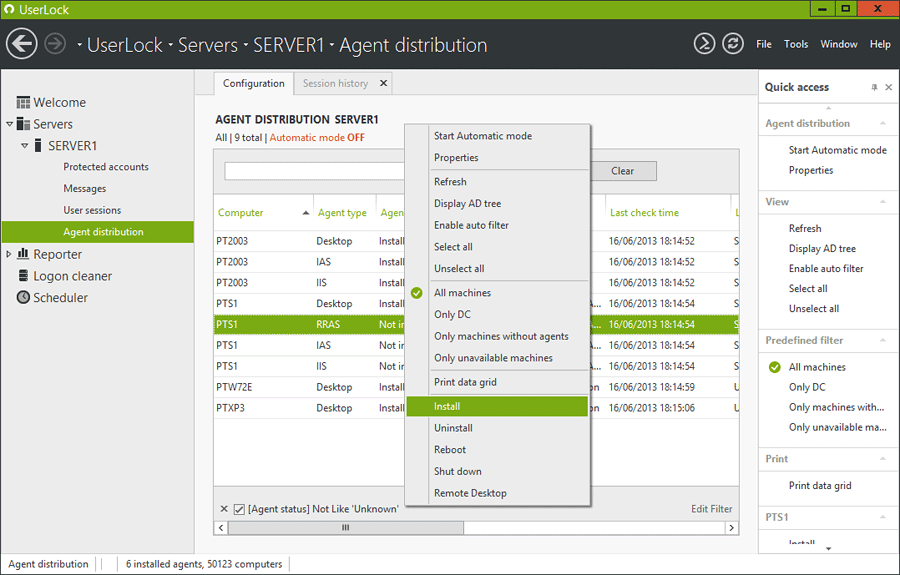Collapse the Predefined filter section

coord(883,340)
